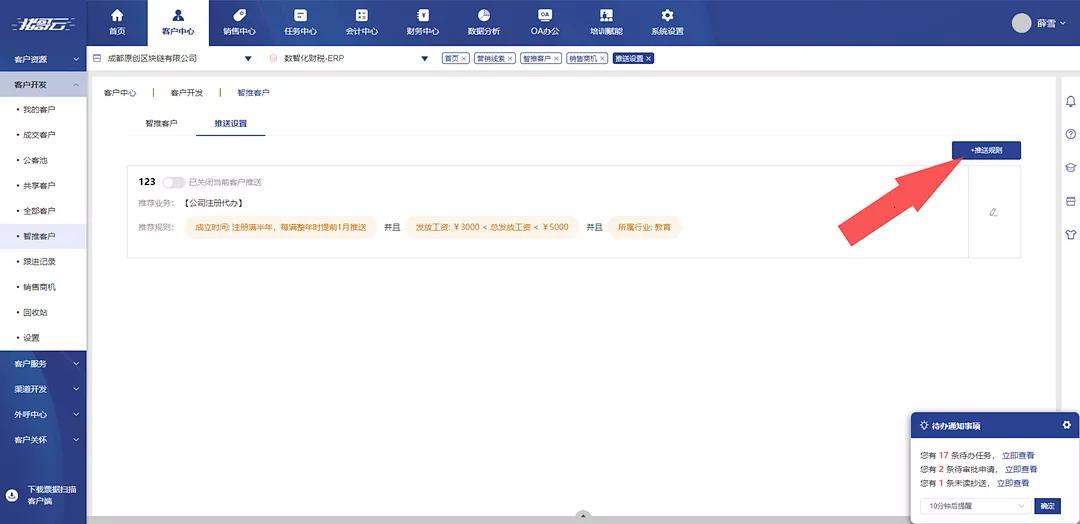1080x524 pixels.
Task: Click the 所属行业: 教育 rule tag
Action: tap(644, 227)
